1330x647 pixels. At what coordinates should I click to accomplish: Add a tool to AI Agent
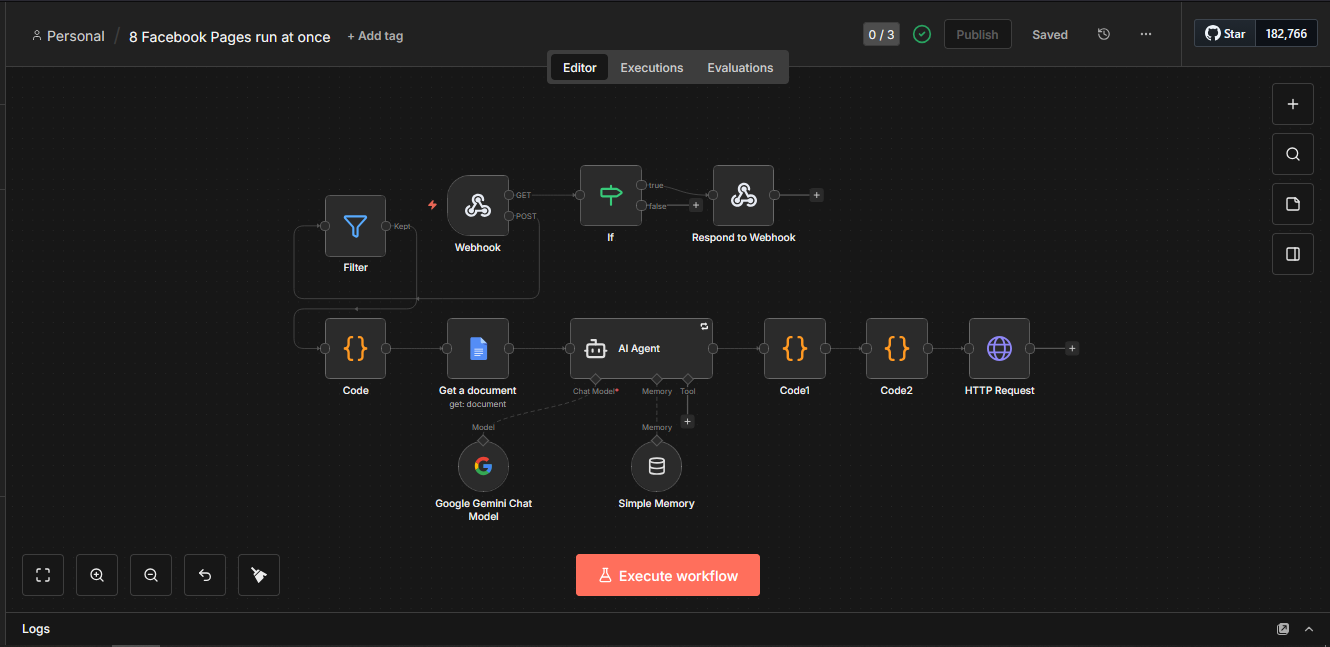click(687, 422)
